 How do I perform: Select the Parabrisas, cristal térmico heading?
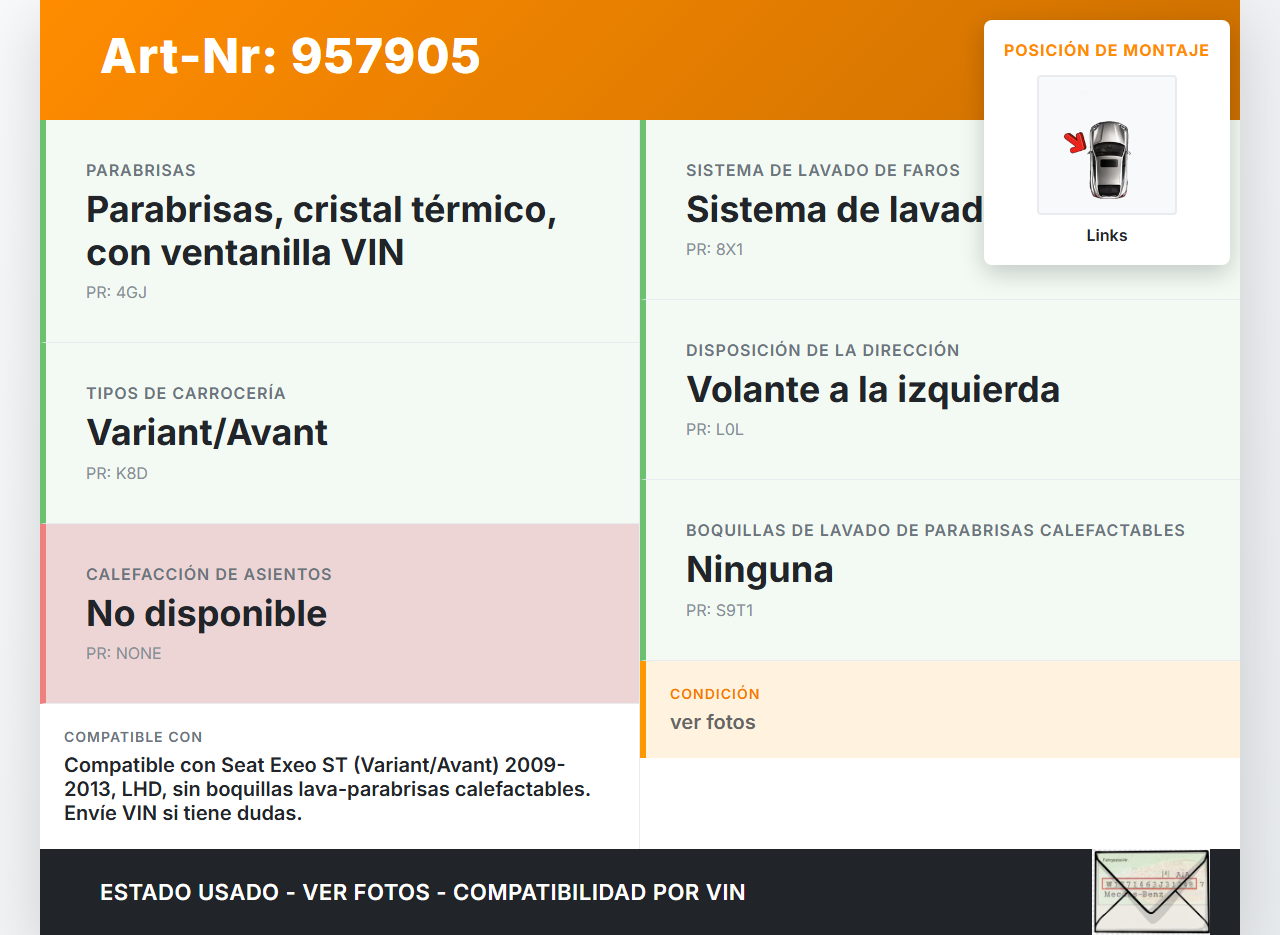point(321,231)
